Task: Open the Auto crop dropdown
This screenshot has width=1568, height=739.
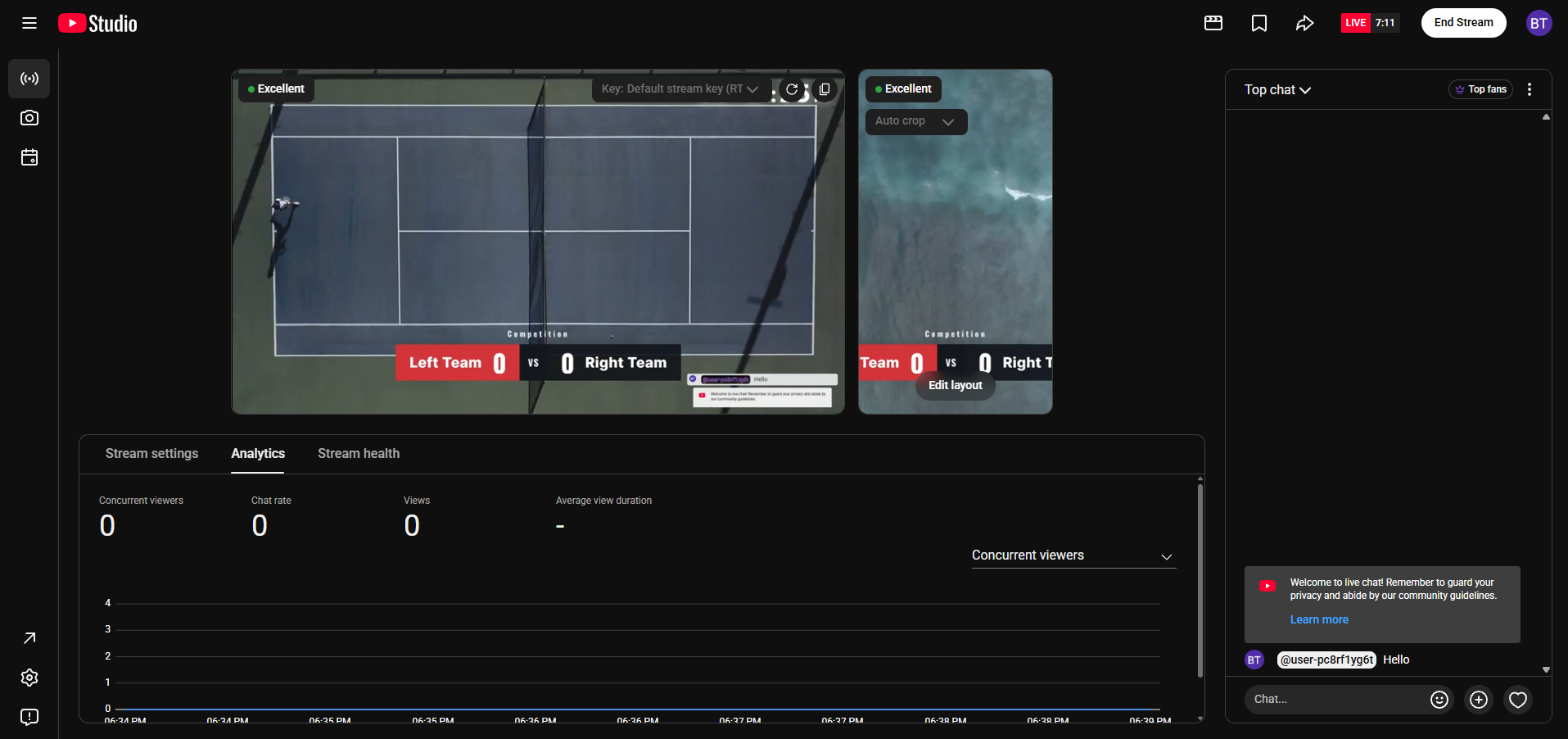Action: tap(916, 121)
